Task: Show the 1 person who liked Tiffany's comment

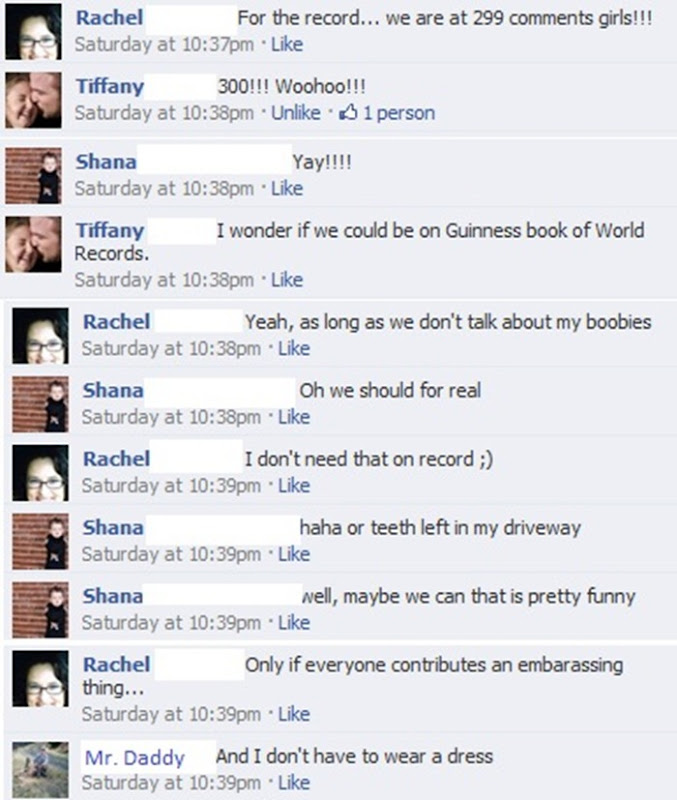Action: click(399, 113)
